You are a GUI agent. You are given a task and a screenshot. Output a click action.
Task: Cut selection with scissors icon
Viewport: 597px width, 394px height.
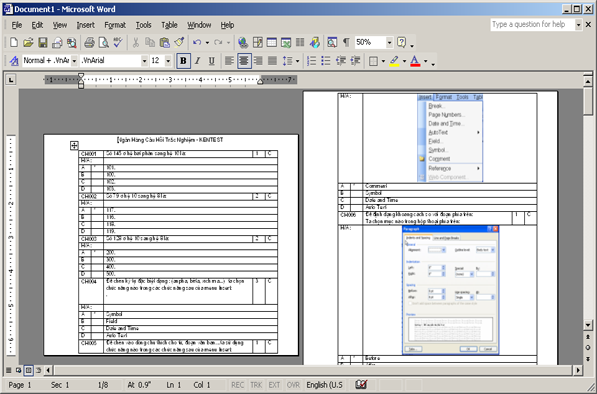tap(136, 42)
